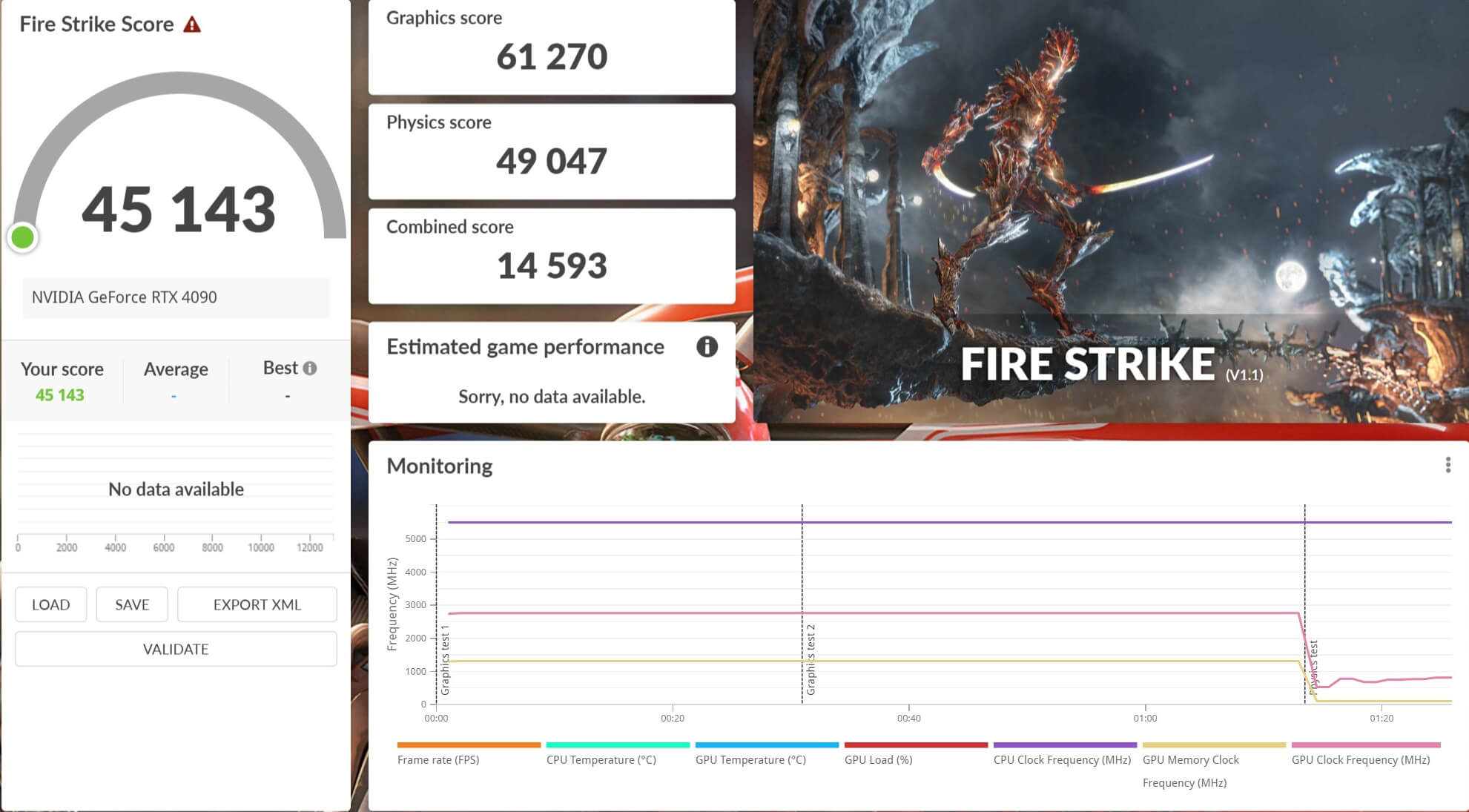1469x812 pixels.
Task: Click the EXPORT XML button
Action: (257, 604)
